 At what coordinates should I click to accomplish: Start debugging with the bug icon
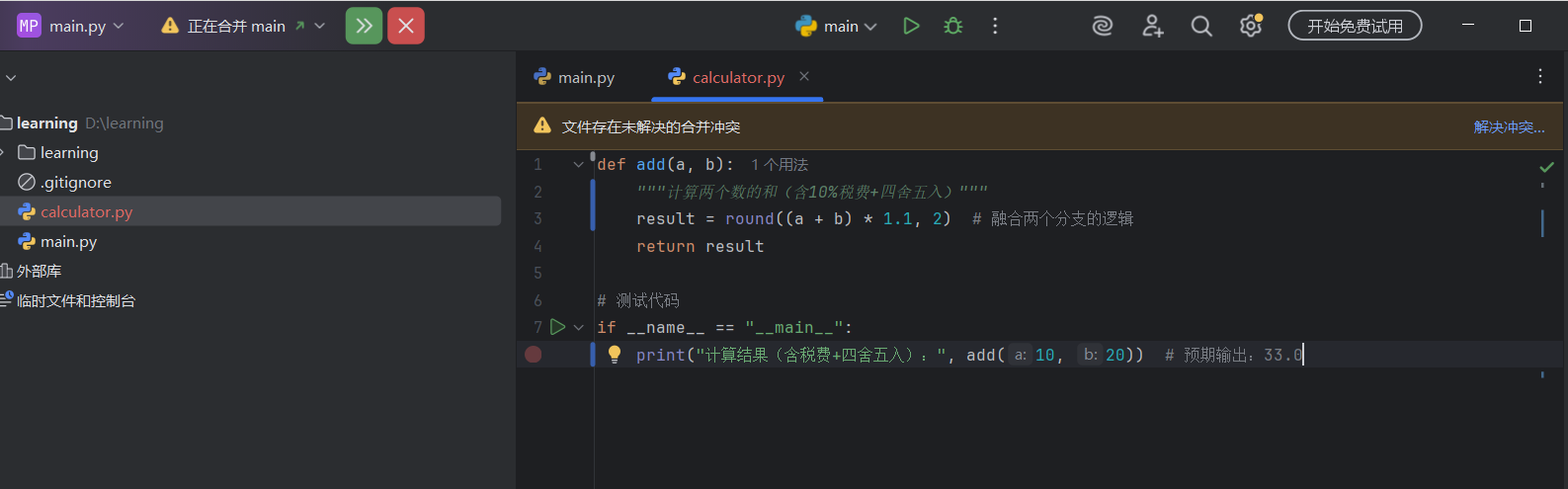(x=953, y=27)
